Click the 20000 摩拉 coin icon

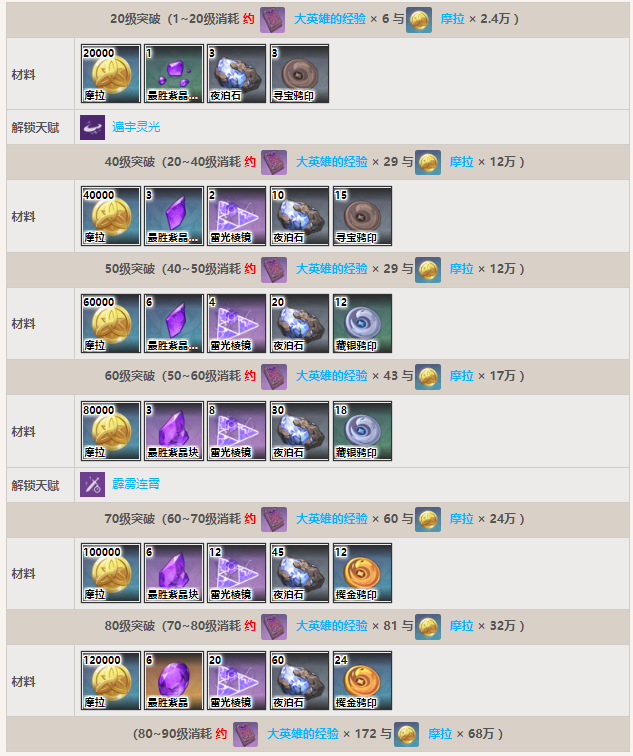pyautogui.click(x=111, y=74)
